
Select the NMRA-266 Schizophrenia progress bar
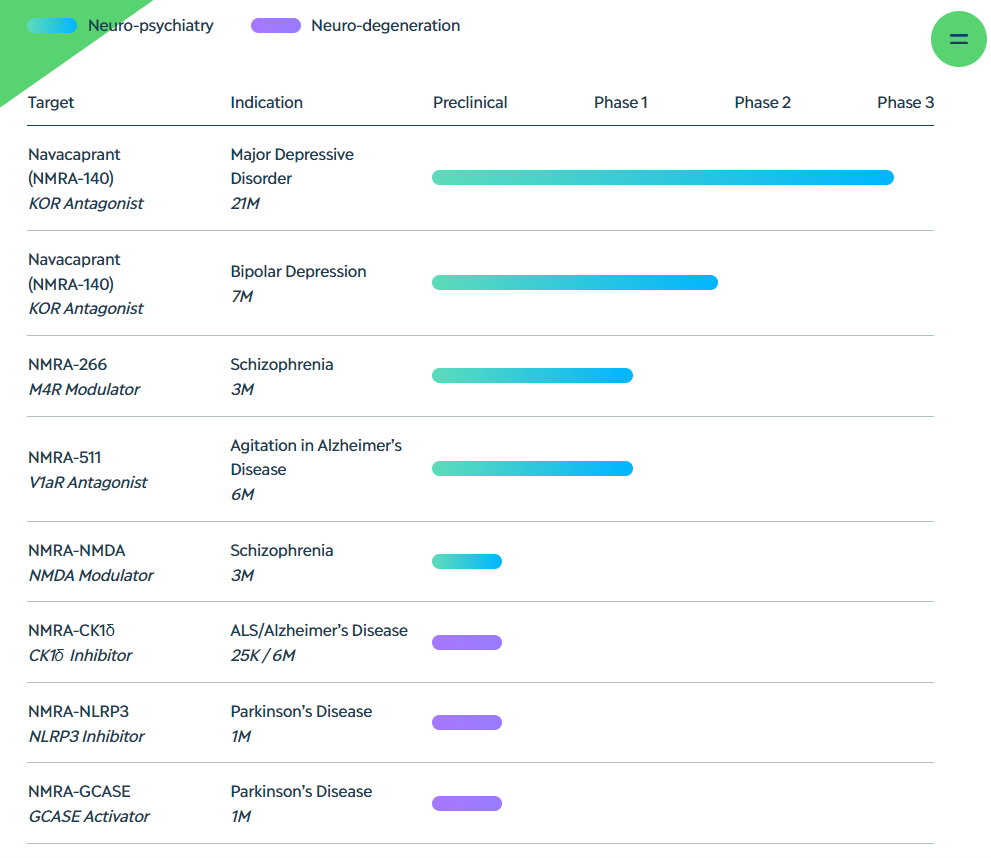click(532, 376)
